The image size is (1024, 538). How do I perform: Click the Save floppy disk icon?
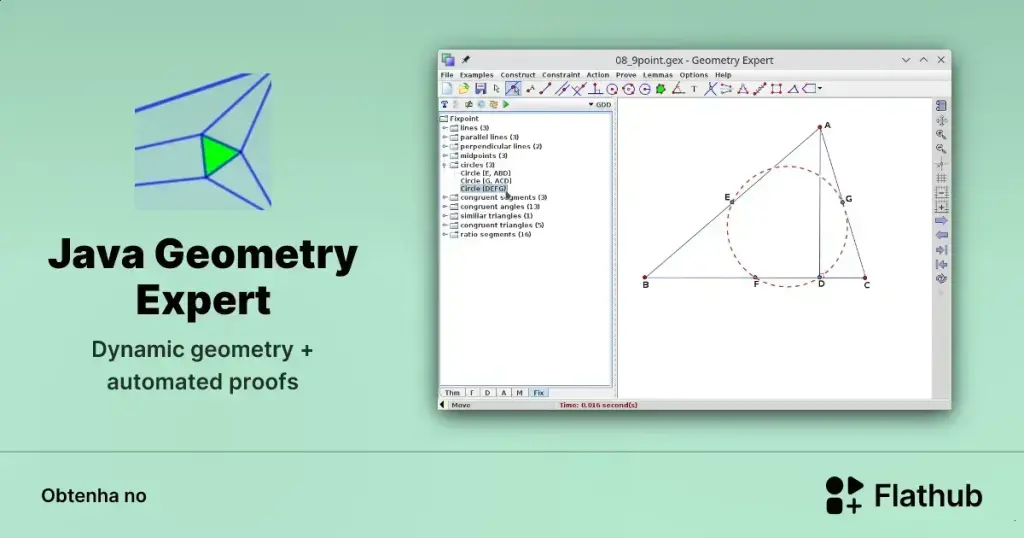[x=480, y=89]
